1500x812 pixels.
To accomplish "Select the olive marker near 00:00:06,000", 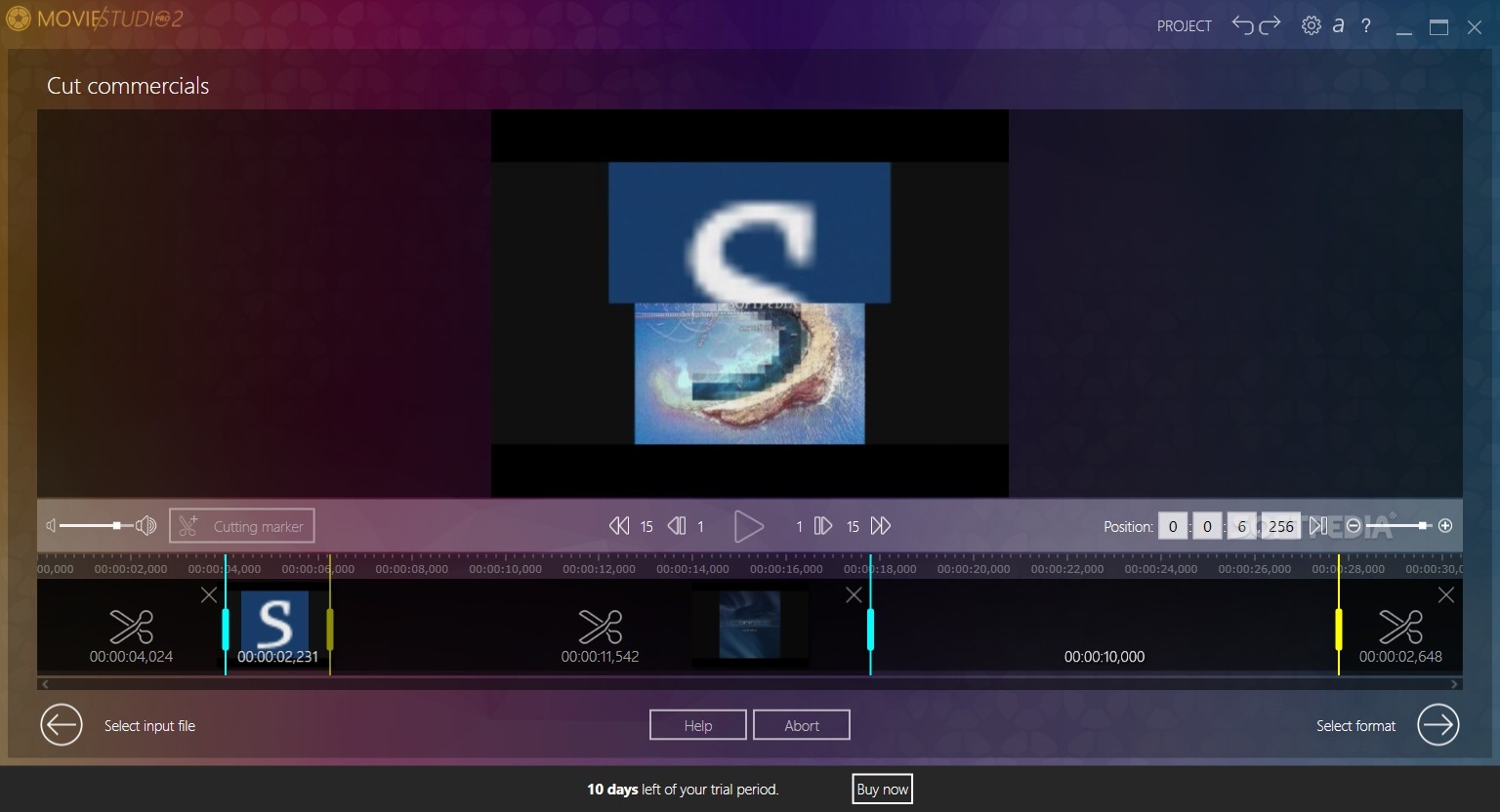I will (330, 629).
